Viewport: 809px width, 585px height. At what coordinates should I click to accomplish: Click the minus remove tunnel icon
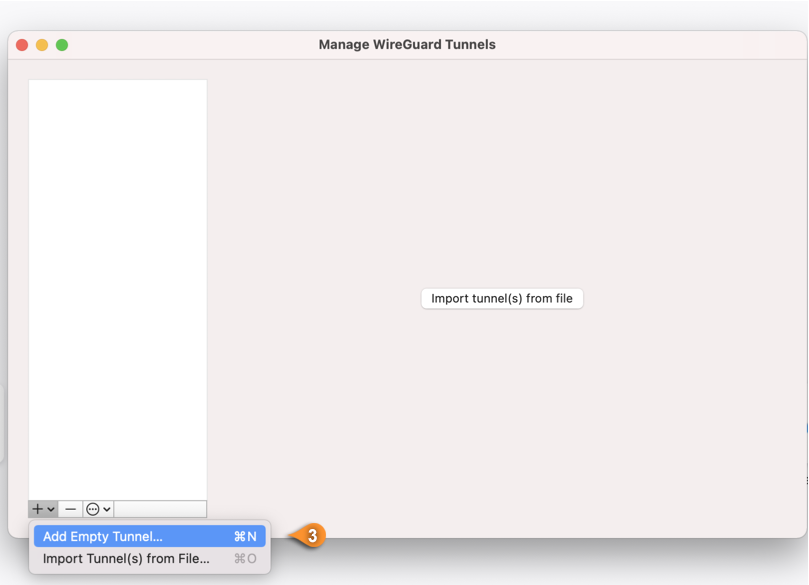click(x=71, y=509)
